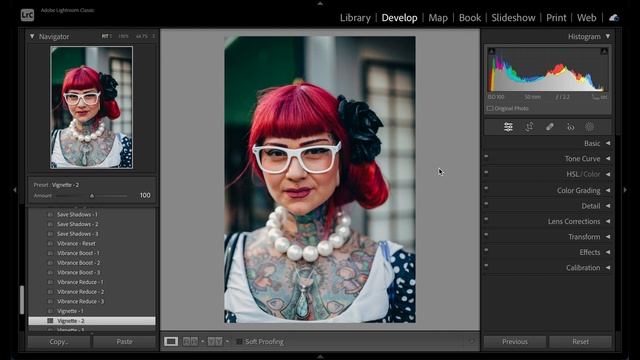Viewport: 640px width, 360px height.
Task: Click the Reset button
Action: tap(580, 342)
